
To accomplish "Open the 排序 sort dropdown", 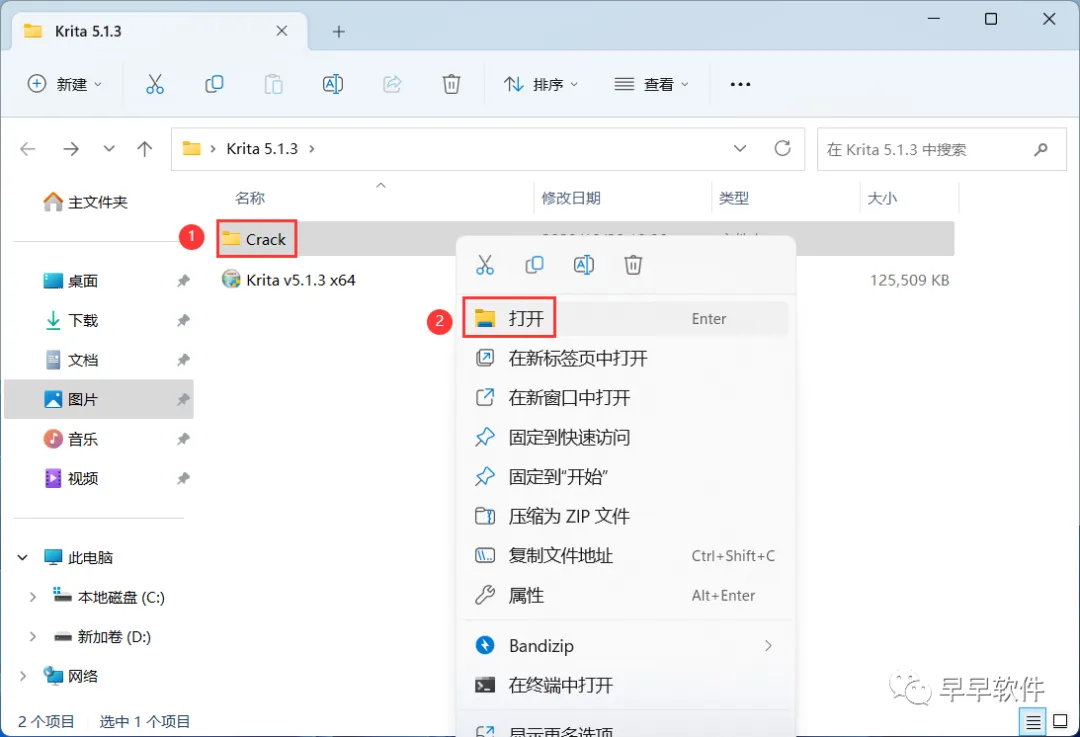I will [x=541, y=84].
